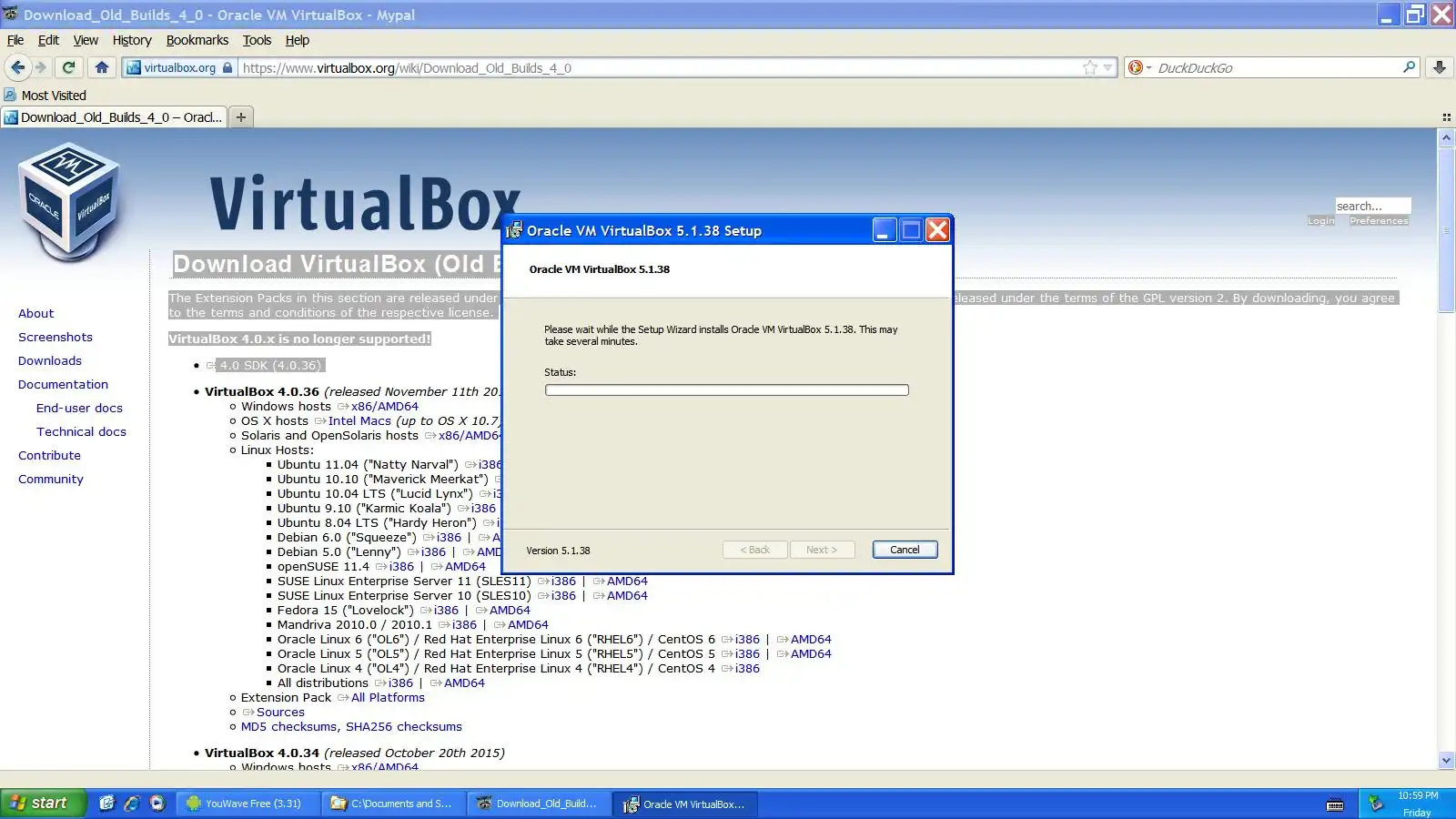This screenshot has width=1456, height=819.
Task: Open the Help menu
Action: 298,40
